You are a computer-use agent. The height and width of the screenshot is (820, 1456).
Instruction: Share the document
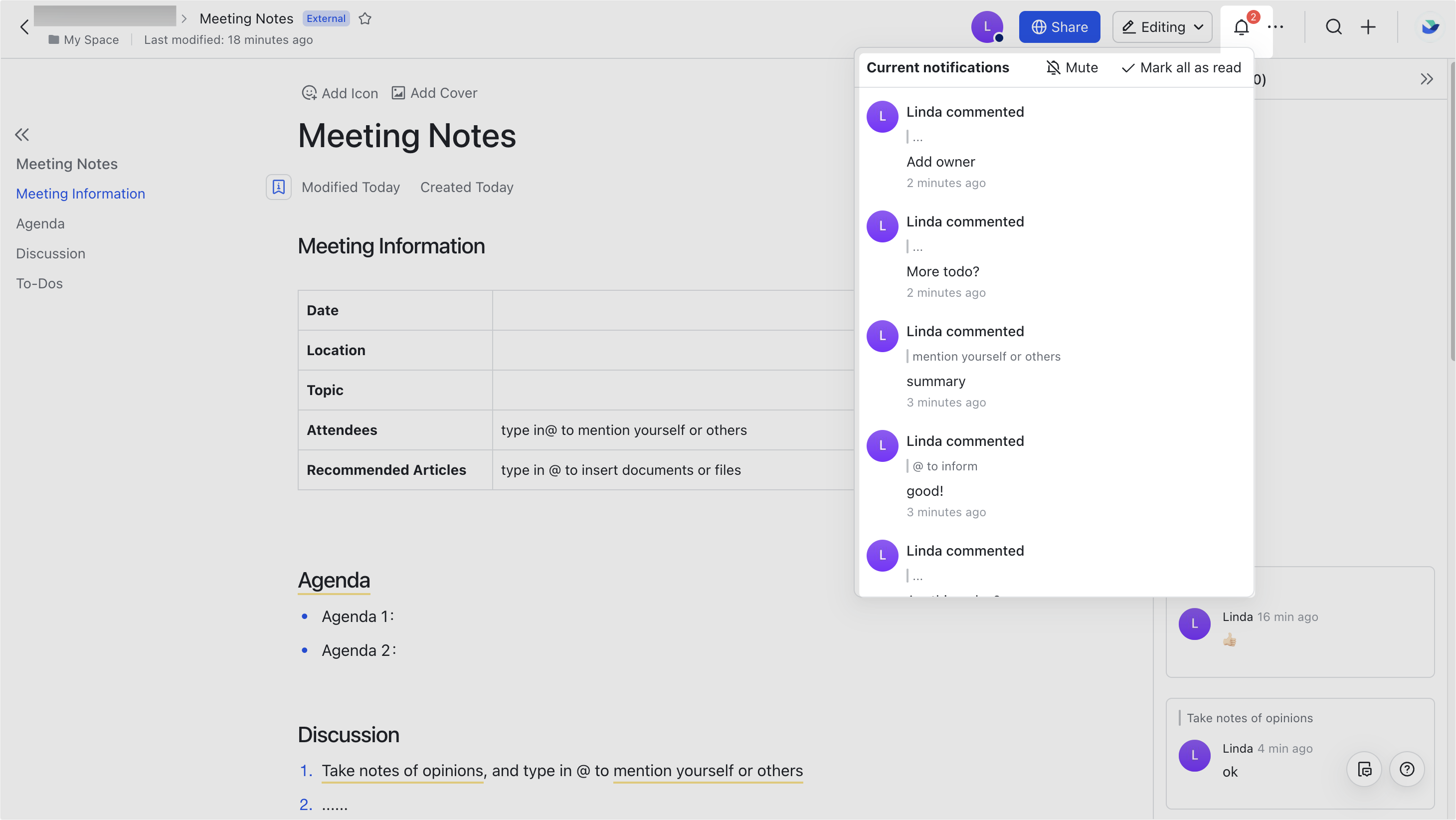coord(1059,26)
